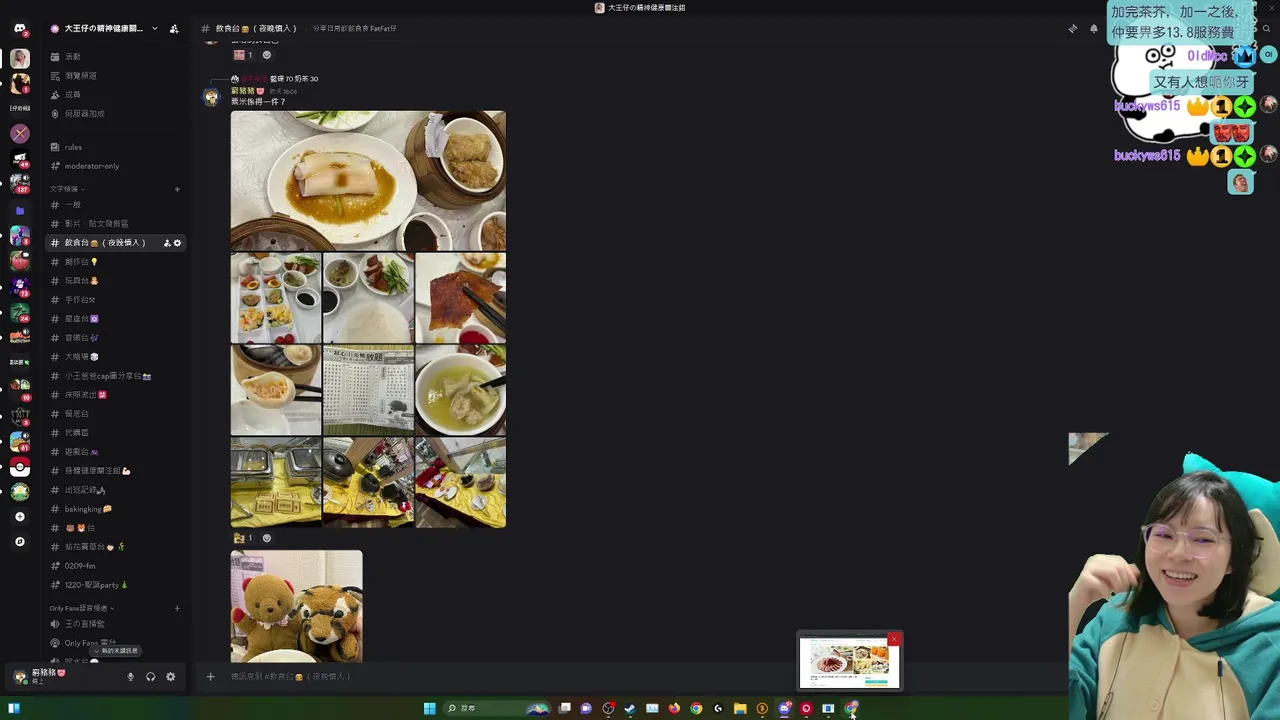Screen dimensions: 1280x720
Task: Open Firefox from the taskbar
Action: coord(674,708)
